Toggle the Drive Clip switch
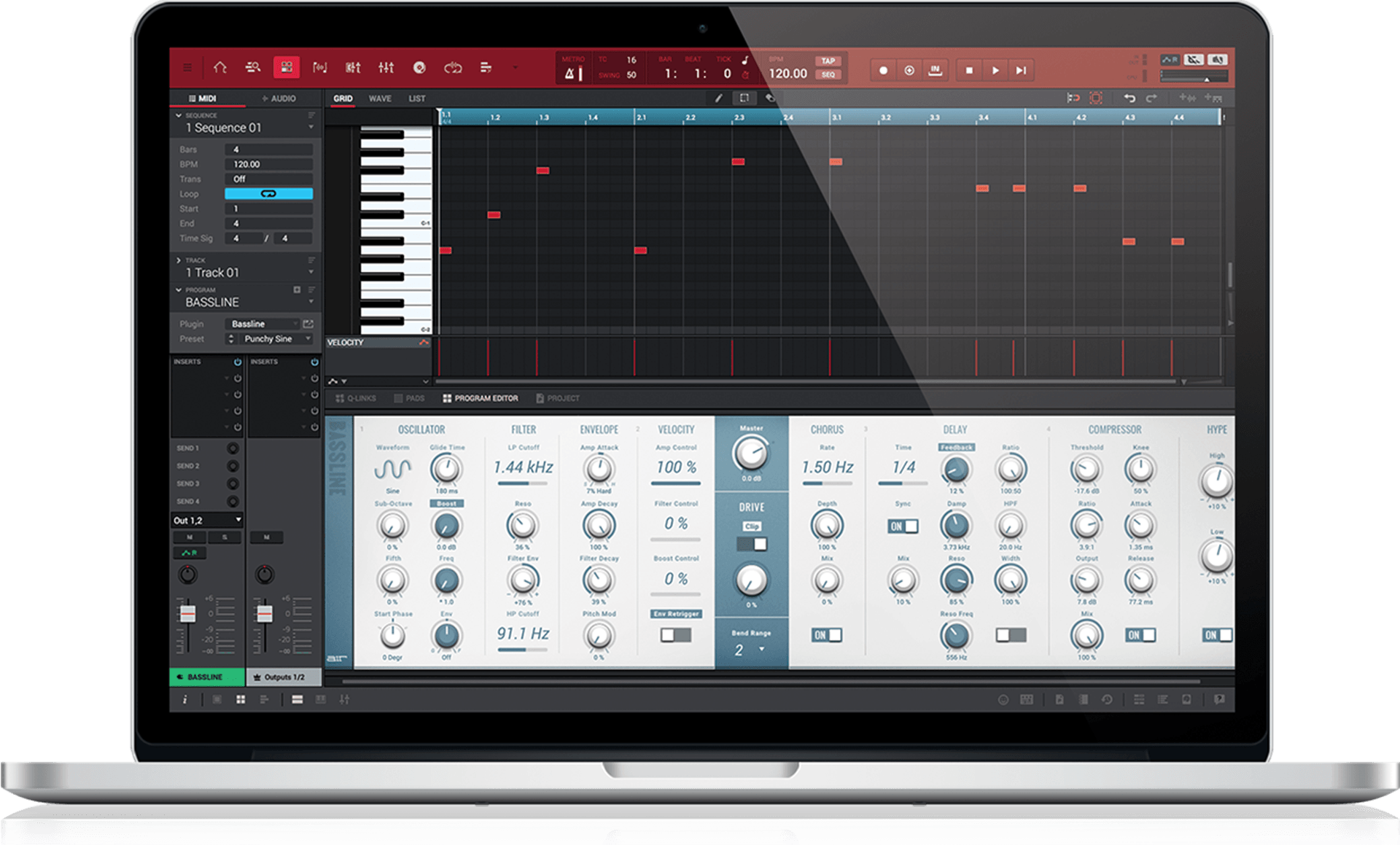 tap(752, 544)
